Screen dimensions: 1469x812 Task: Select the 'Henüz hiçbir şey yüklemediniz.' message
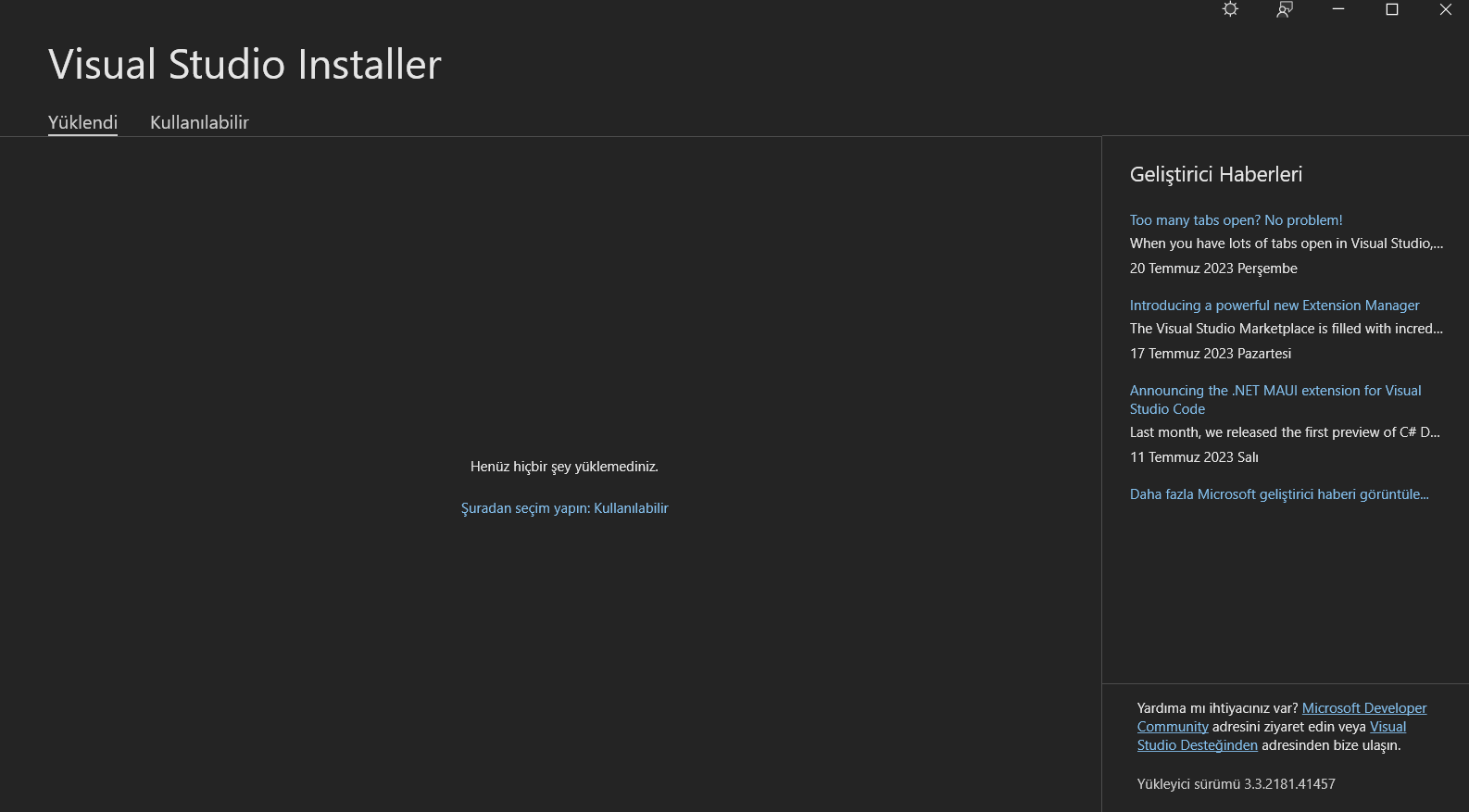(564, 467)
